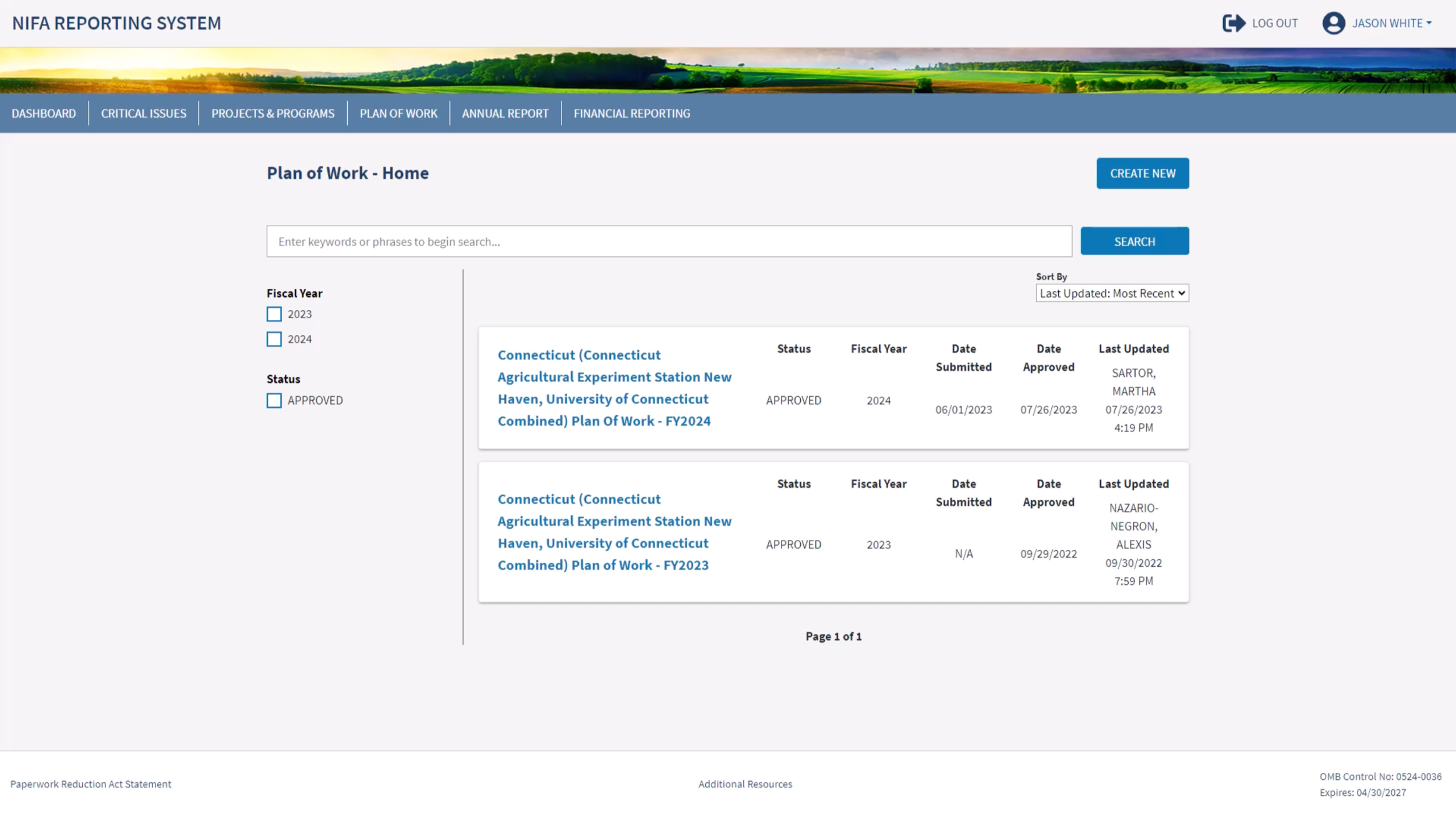The width and height of the screenshot is (1456, 816).
Task: Toggle the APPROVED status filter
Action: point(274,401)
